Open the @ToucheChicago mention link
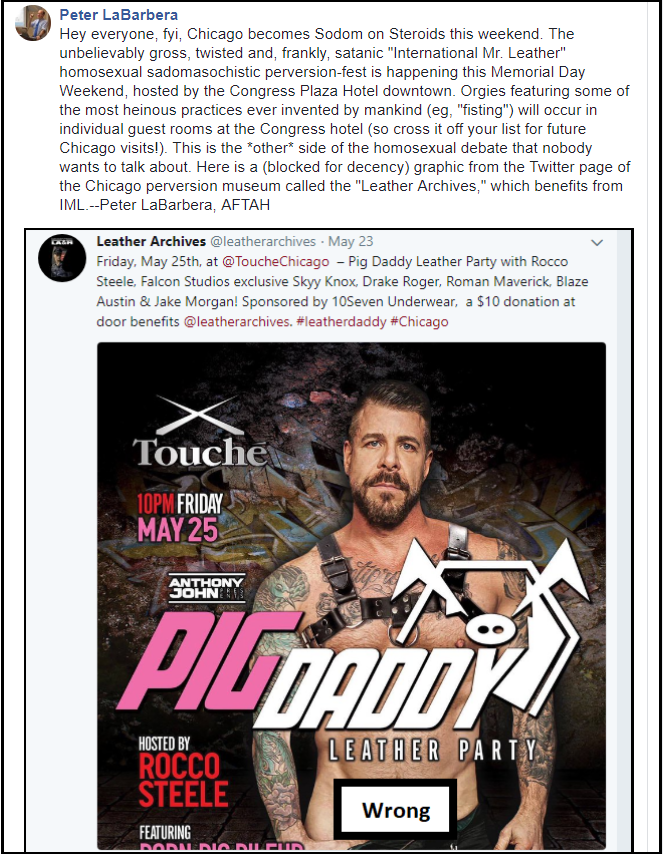Screen dimensions: 663x854 tap(275, 261)
